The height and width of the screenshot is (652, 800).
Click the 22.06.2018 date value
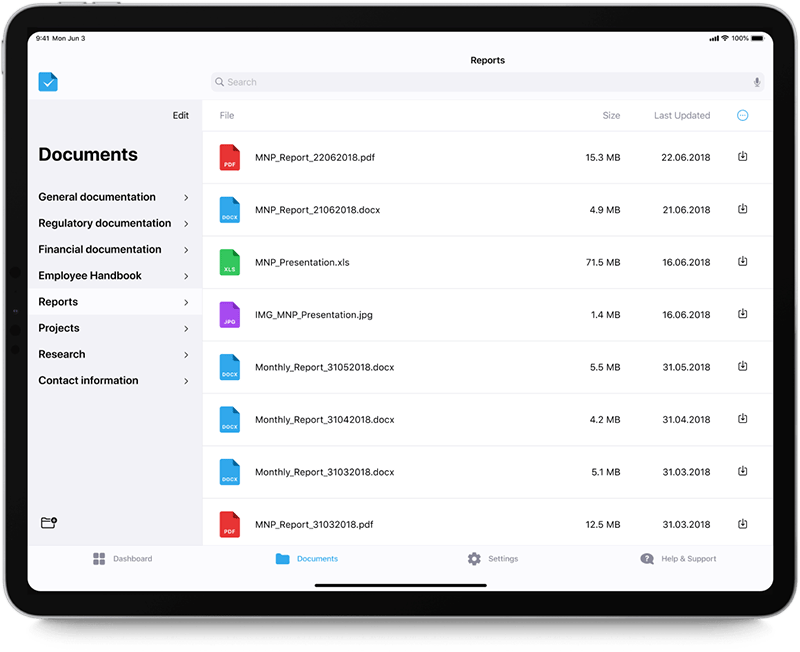[686, 157]
